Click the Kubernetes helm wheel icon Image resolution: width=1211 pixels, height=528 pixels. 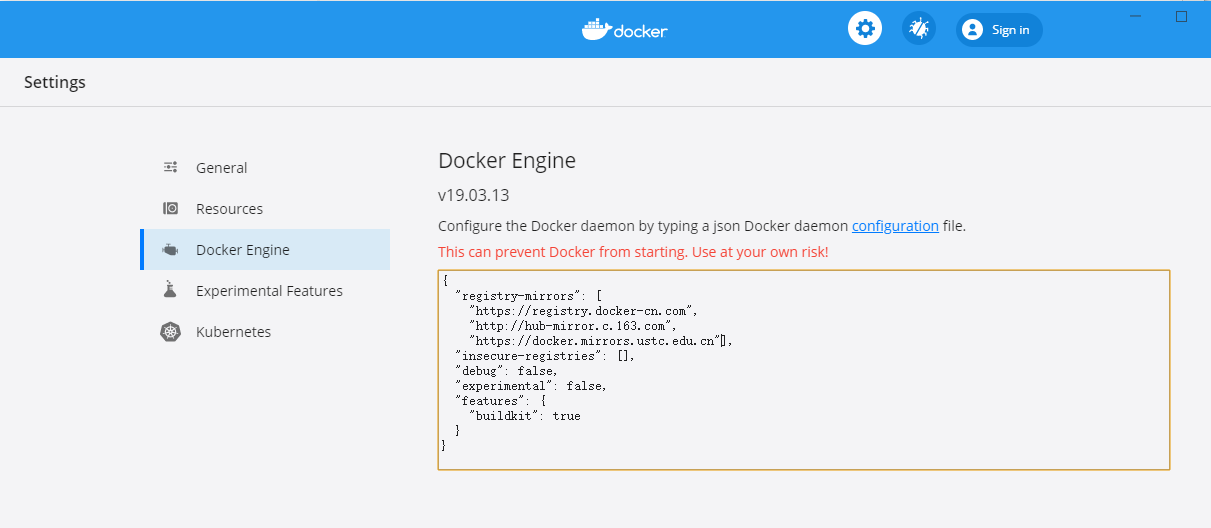click(x=171, y=332)
